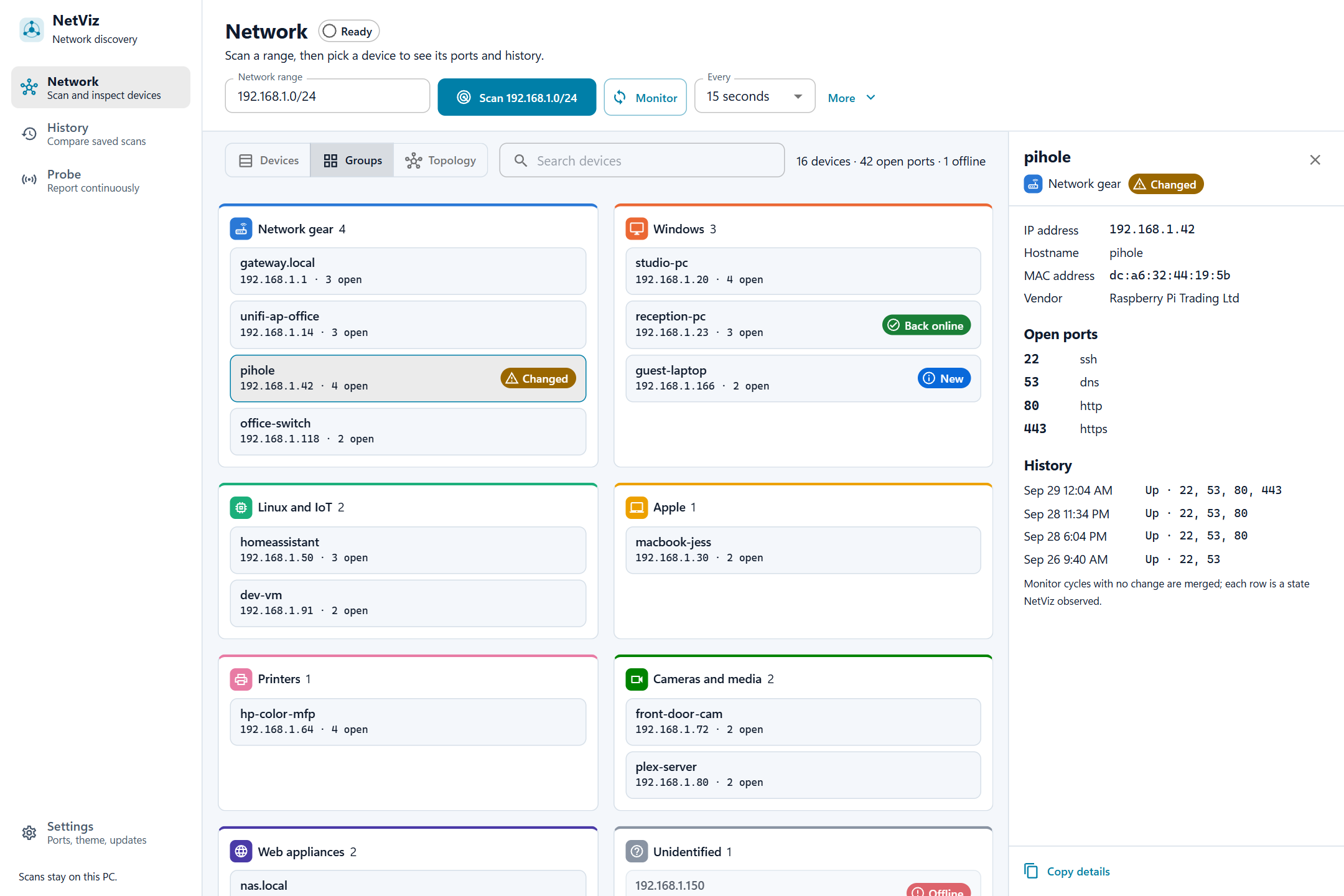Click the Back online badge on reception-pc
Screen dimensions: 1344x896
coord(926,325)
